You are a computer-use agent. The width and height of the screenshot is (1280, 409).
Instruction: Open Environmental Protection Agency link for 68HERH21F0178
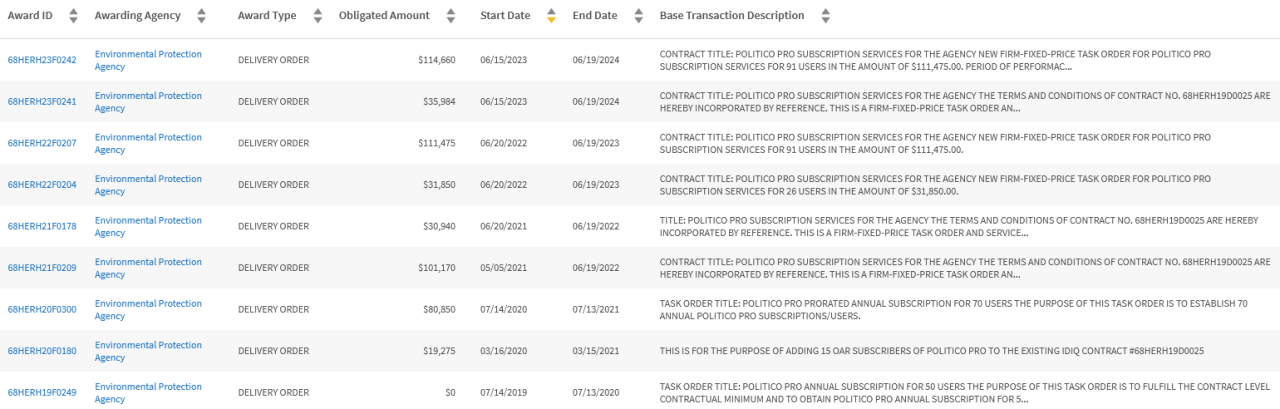pyautogui.click(x=148, y=226)
